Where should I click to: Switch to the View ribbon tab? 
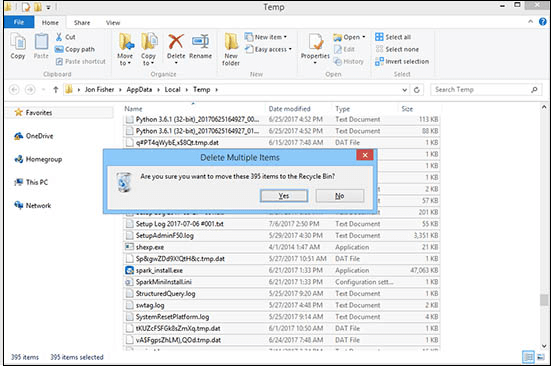click(x=113, y=22)
